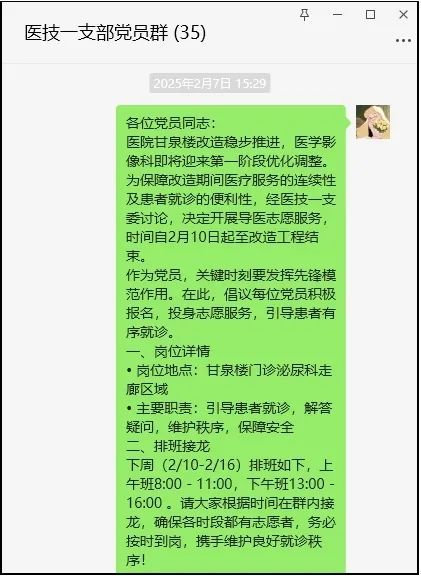This screenshot has height=576, width=421.
Task: Click the 岗位地点 bullet line
Action: coord(230,380)
